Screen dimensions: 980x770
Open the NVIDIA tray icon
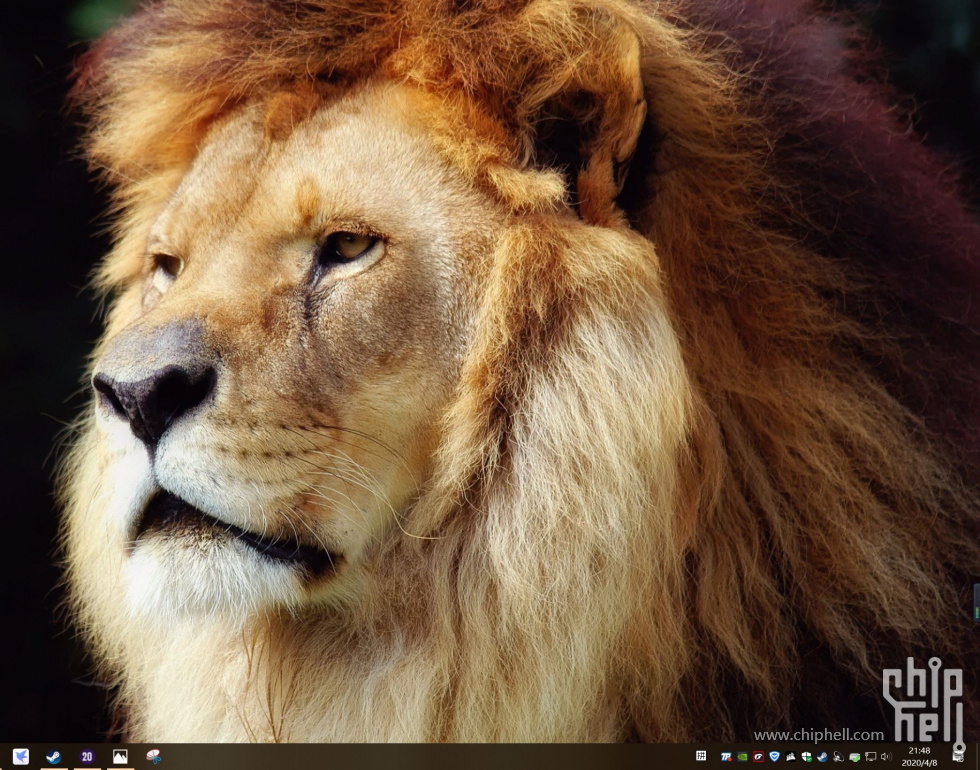742,757
